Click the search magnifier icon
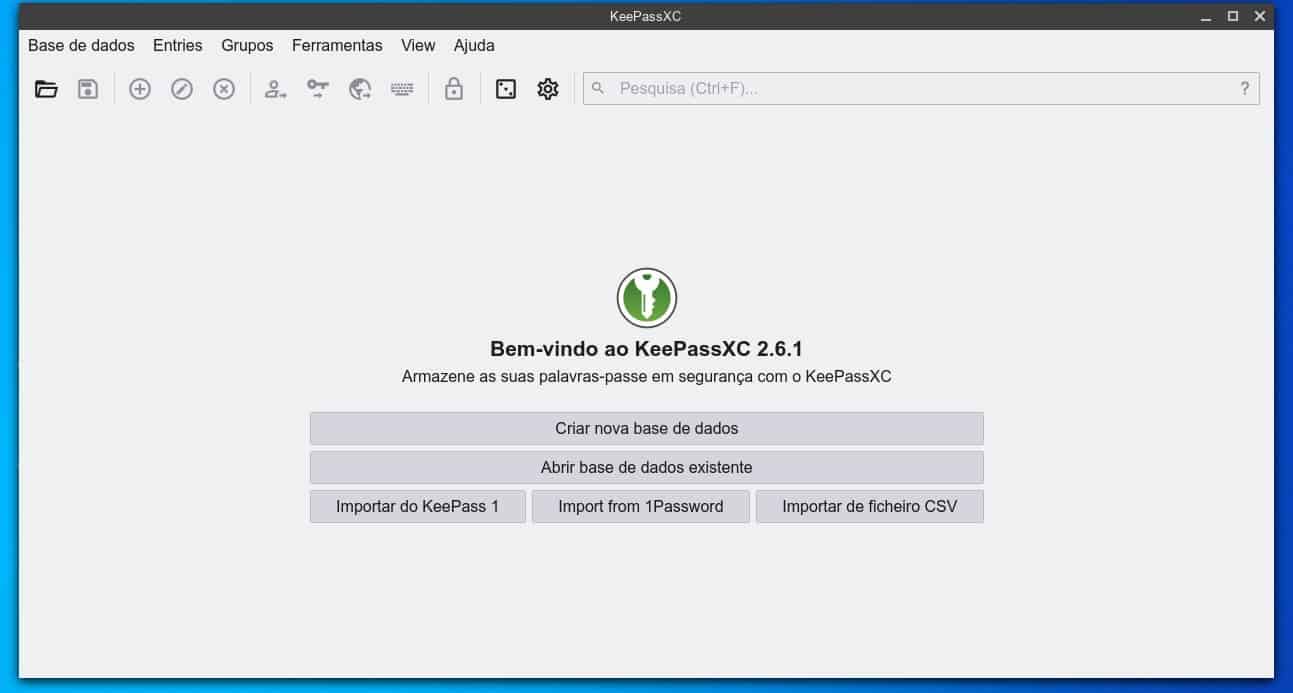The image size is (1293, 693). pyautogui.click(x=598, y=88)
